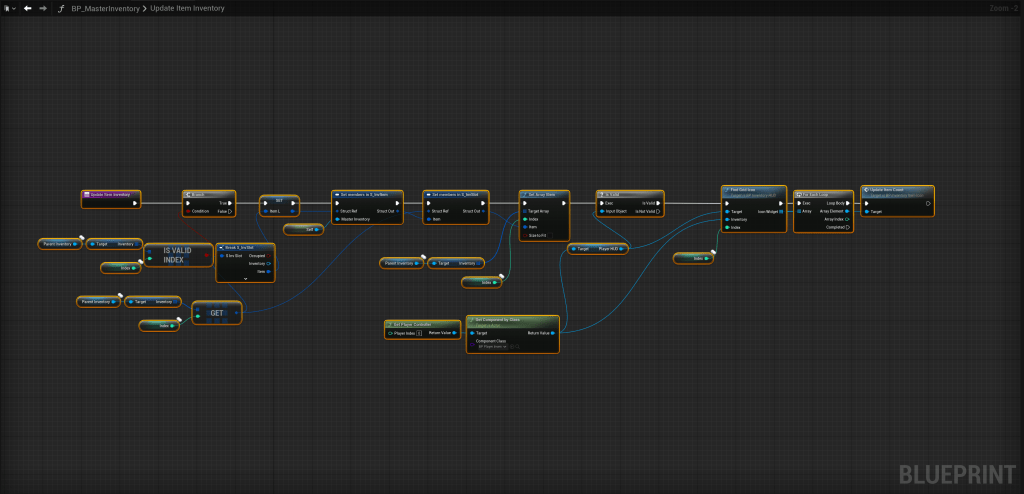Click the Player Index input field

[420, 333]
